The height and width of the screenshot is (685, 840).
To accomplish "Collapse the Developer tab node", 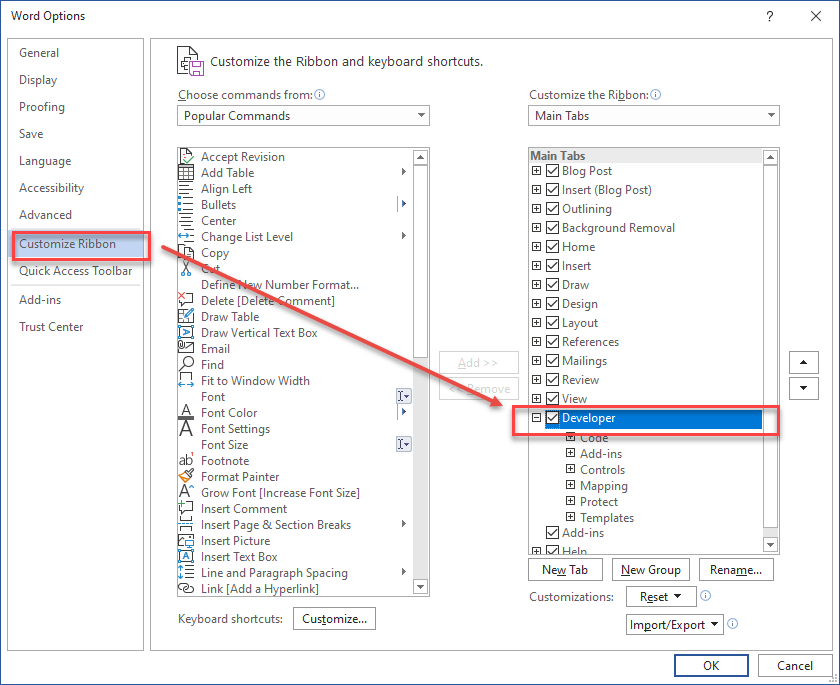I will tap(536, 418).
